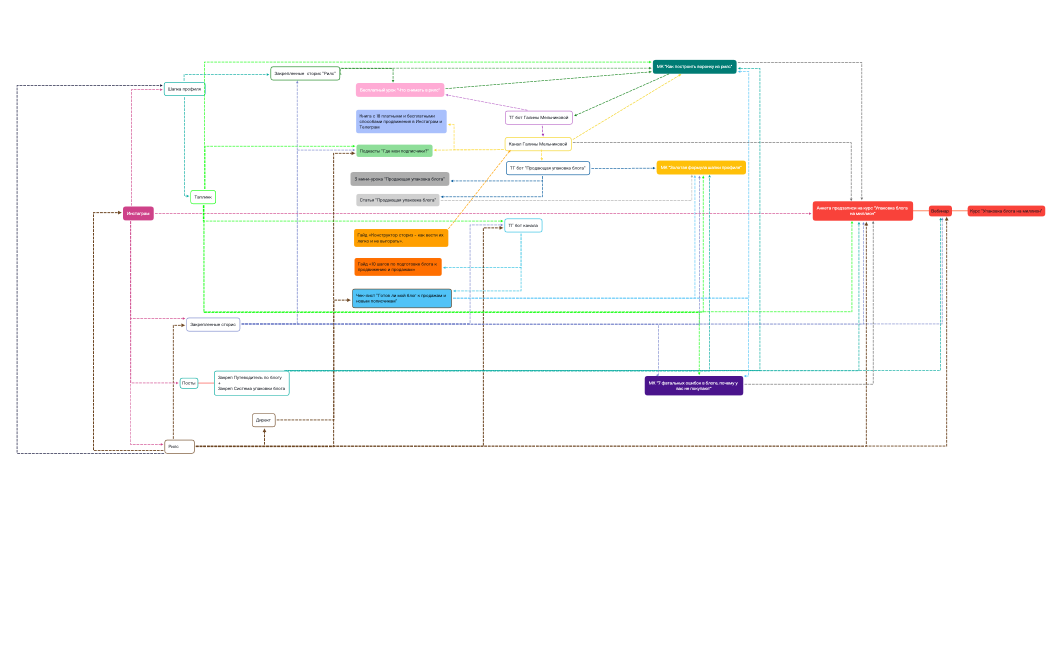Image resolution: width=1050 pixels, height=650 pixels.
Task: Select the "Статья Продающая упаковка блога" node
Action: pyautogui.click(x=398, y=200)
